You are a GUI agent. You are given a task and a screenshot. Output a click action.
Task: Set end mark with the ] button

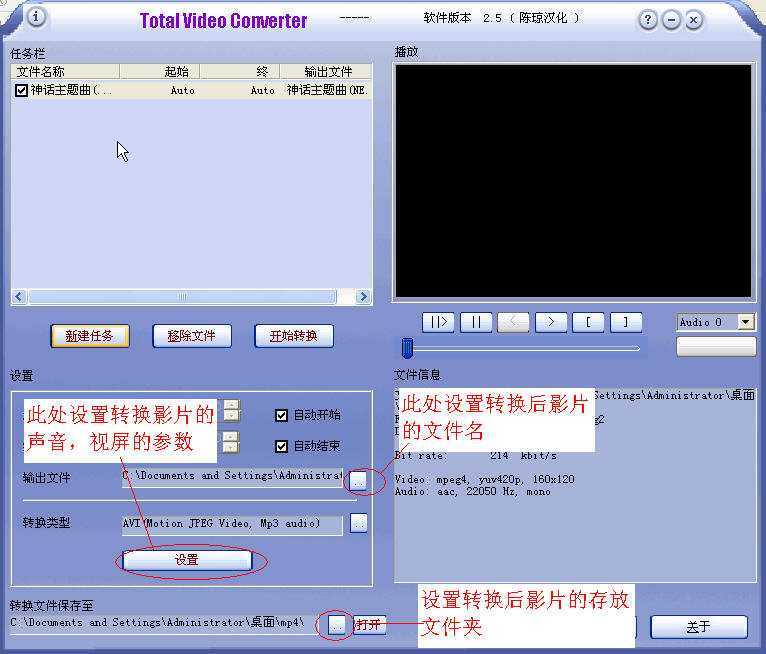pos(626,322)
